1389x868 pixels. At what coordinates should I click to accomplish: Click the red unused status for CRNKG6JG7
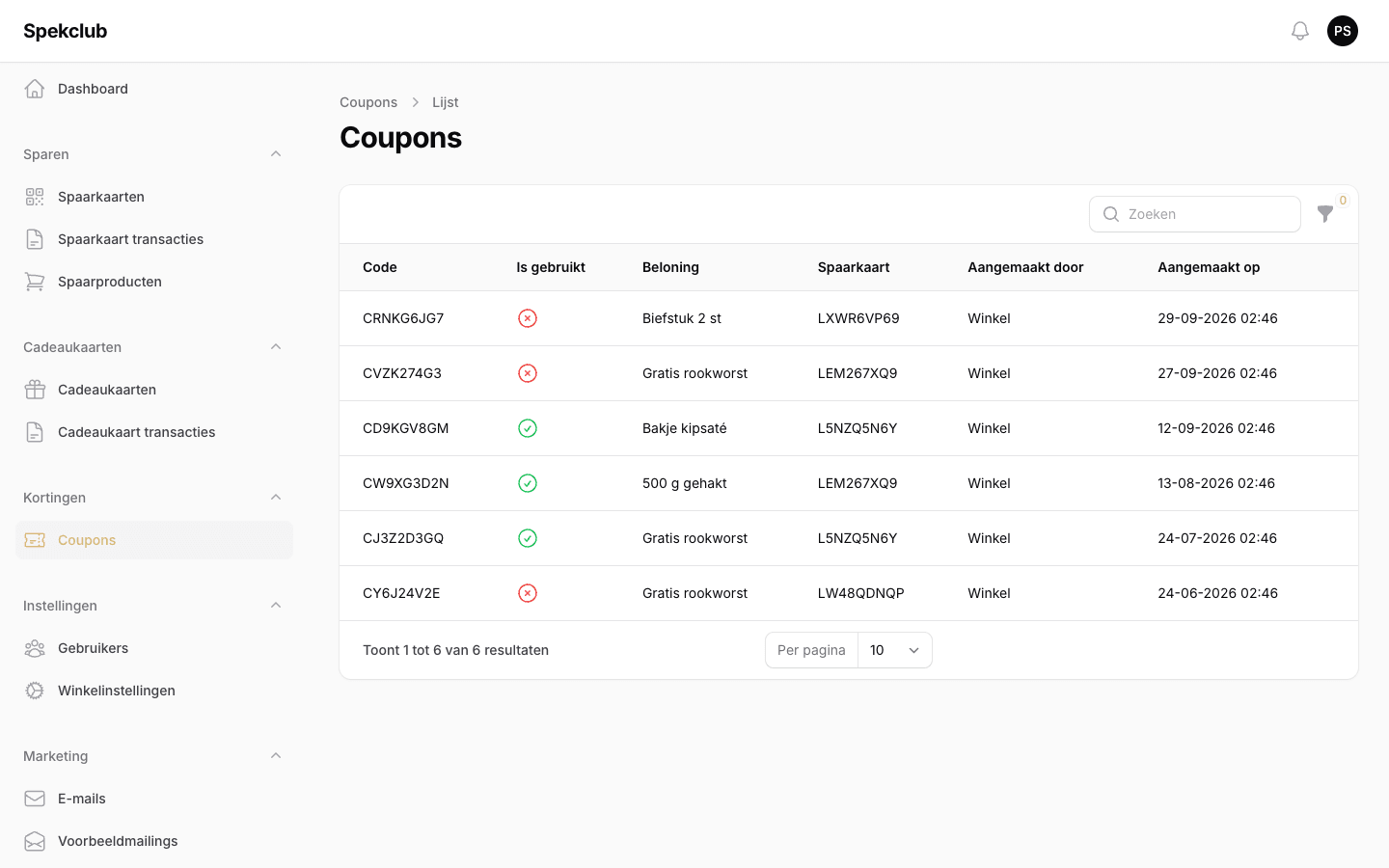coord(528,318)
